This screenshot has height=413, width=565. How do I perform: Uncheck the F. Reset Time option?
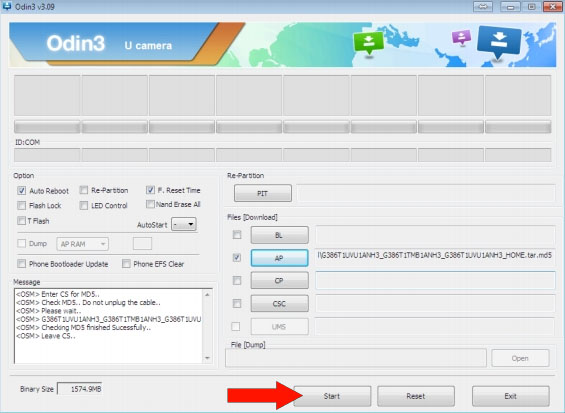[150, 190]
